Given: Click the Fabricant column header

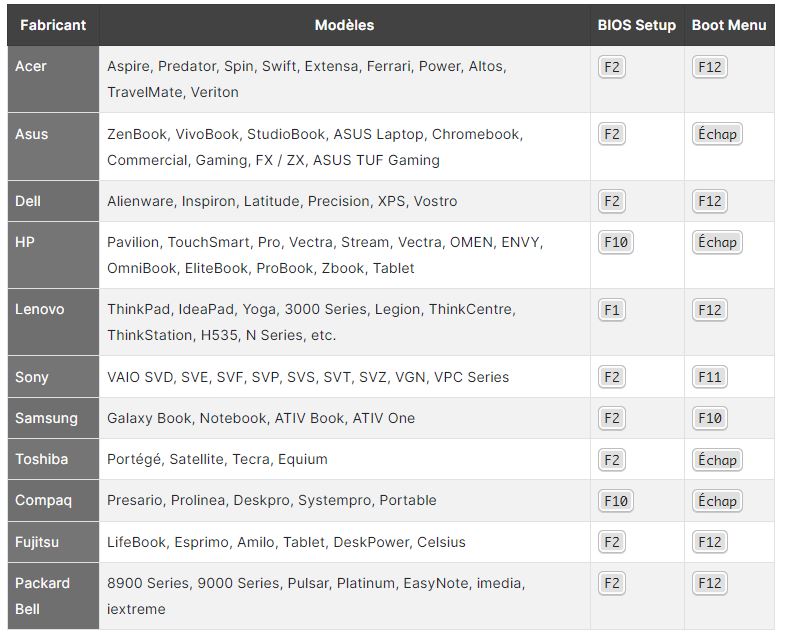Looking at the screenshot, I should coord(52,25).
